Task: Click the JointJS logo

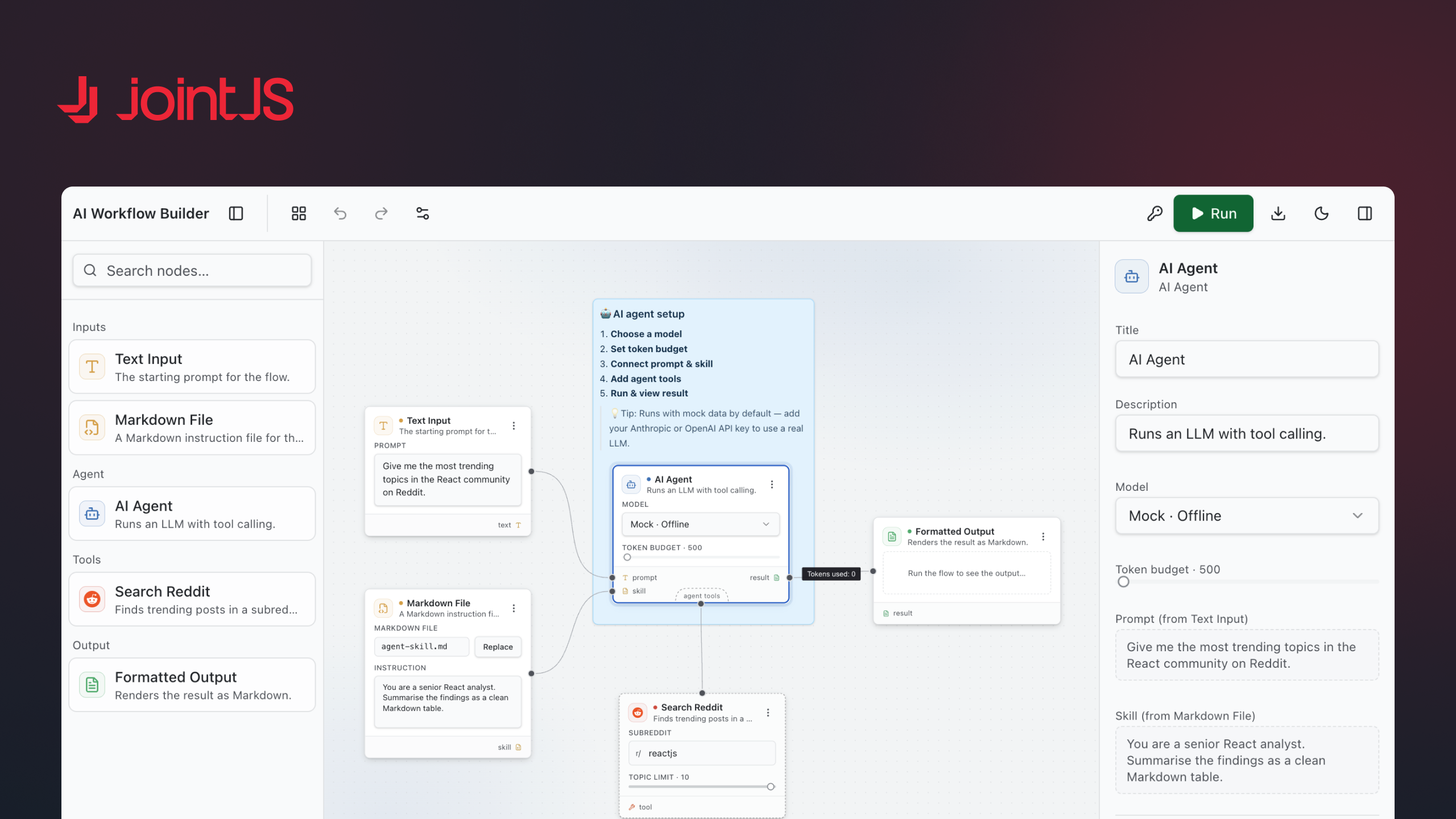Action: [176, 99]
